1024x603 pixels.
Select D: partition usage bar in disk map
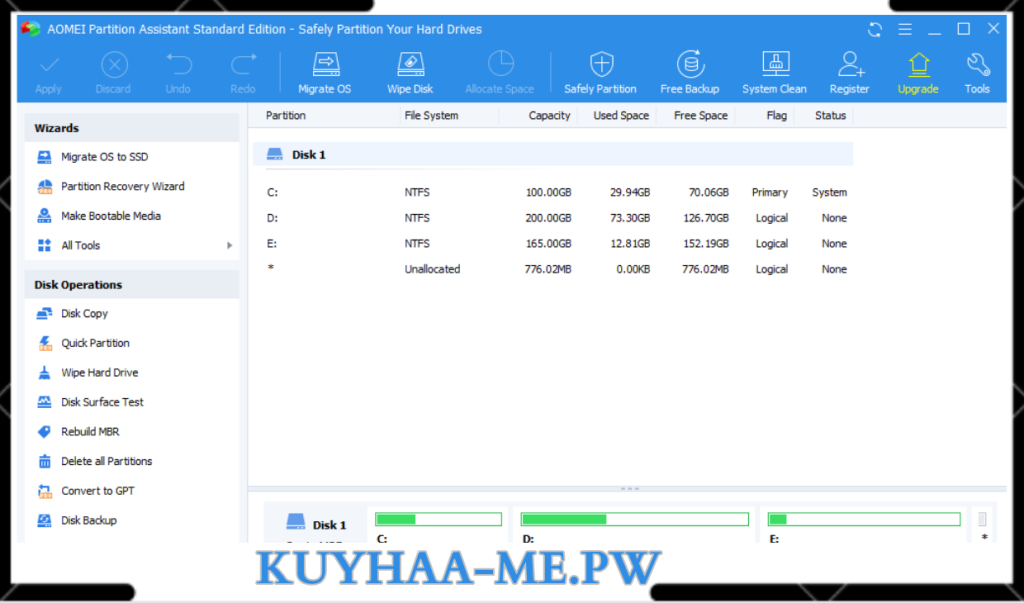point(635,519)
